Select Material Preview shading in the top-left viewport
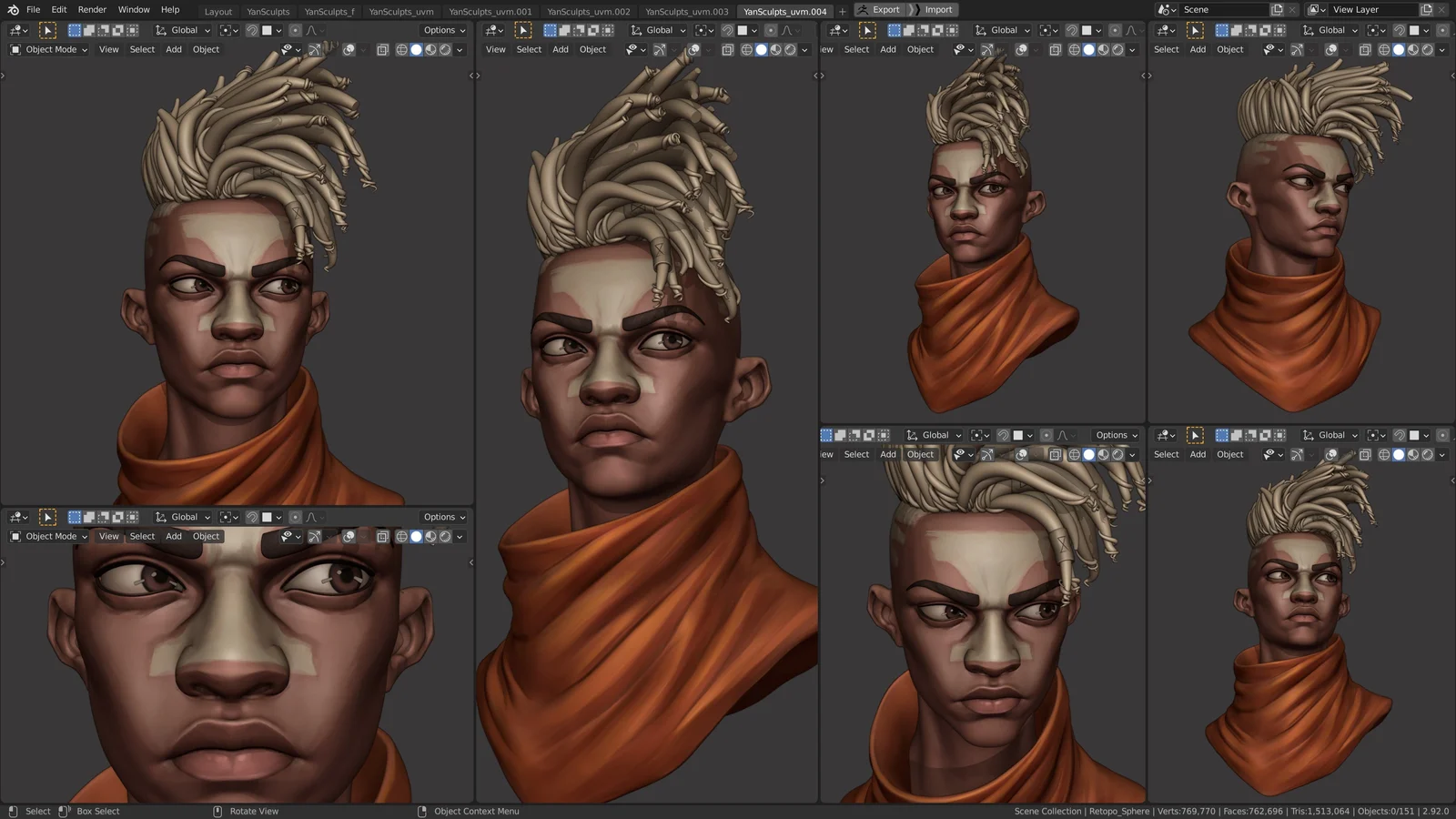The width and height of the screenshot is (1456, 819). click(x=430, y=49)
